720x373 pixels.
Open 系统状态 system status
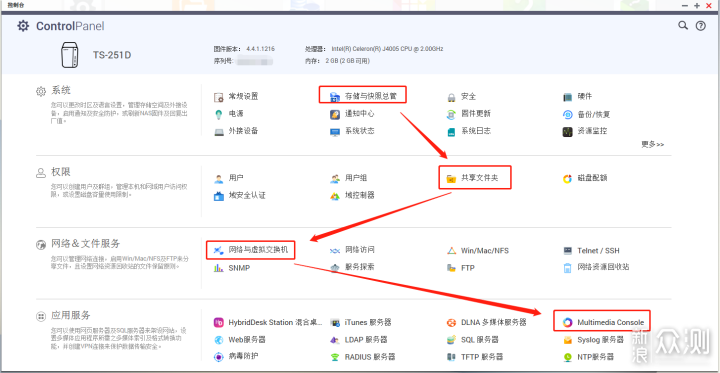(352, 131)
